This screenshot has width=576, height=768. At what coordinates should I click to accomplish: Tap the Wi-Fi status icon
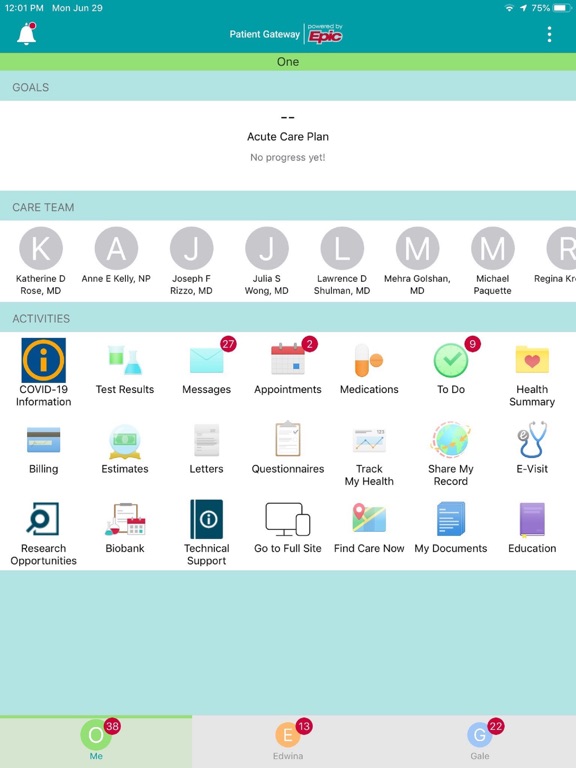click(509, 8)
